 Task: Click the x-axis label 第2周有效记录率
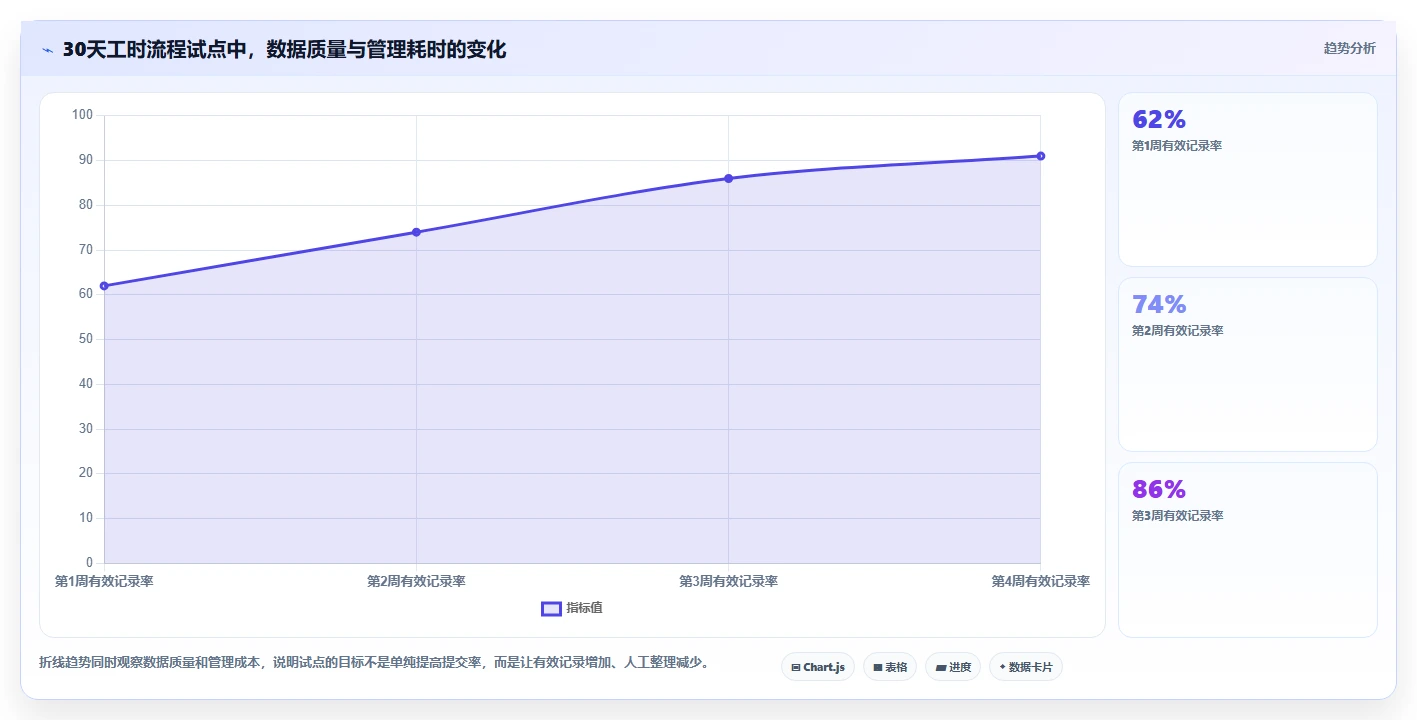tap(416, 581)
